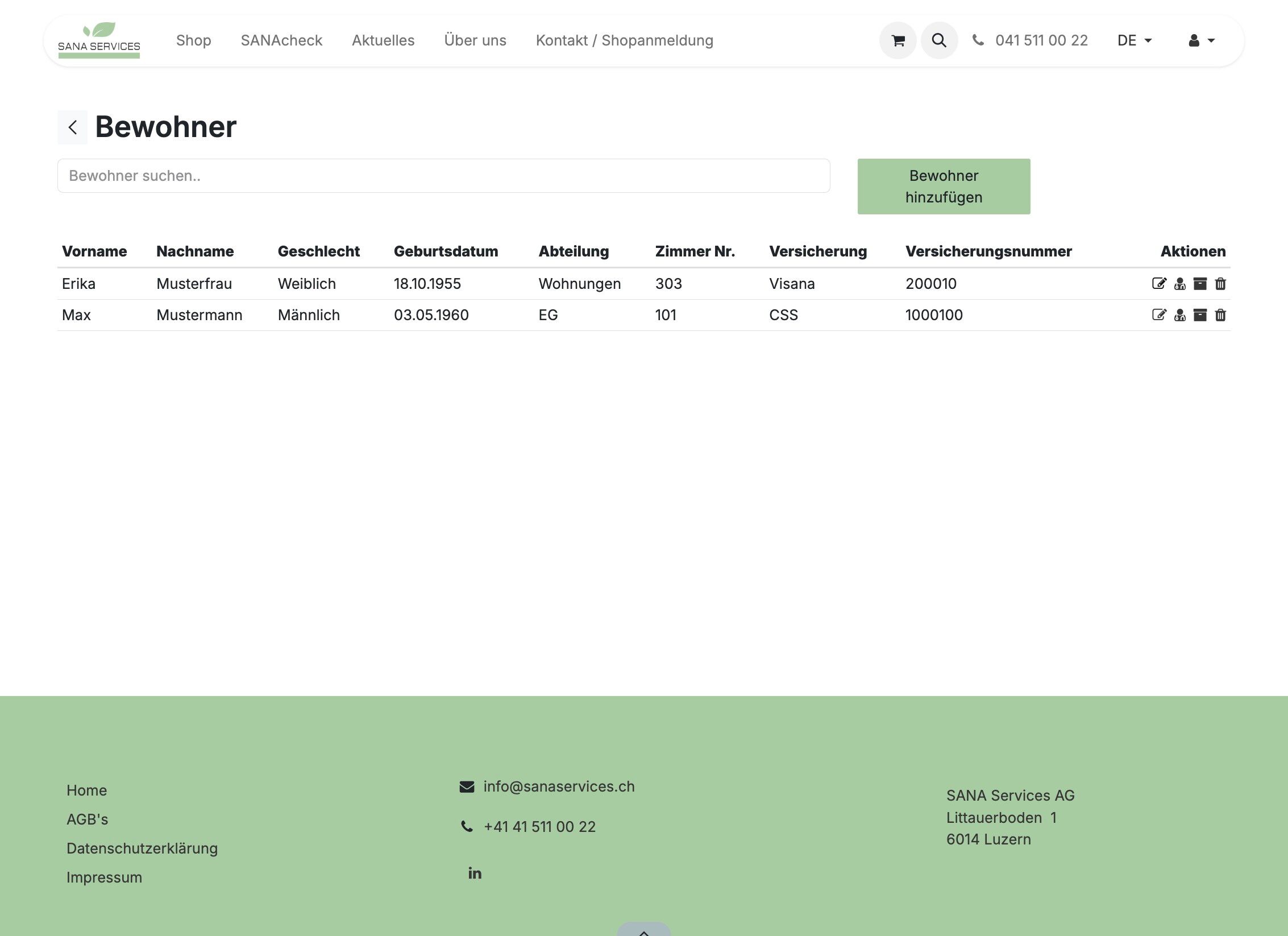Image resolution: width=1288 pixels, height=936 pixels.
Task: Open the user account dropdown
Action: 1201,40
